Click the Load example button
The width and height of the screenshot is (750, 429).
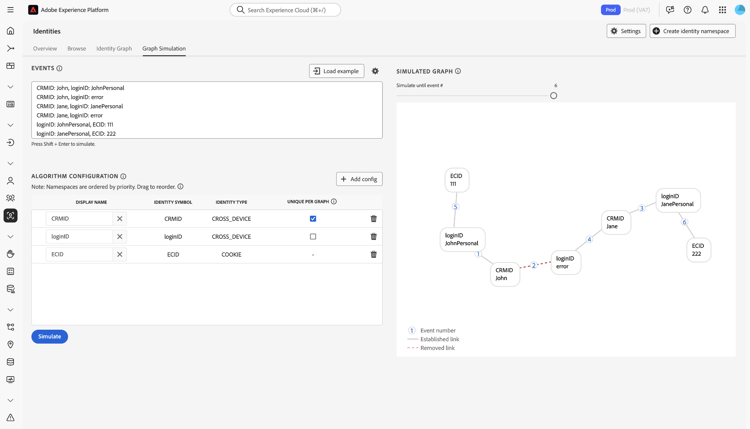coord(336,71)
